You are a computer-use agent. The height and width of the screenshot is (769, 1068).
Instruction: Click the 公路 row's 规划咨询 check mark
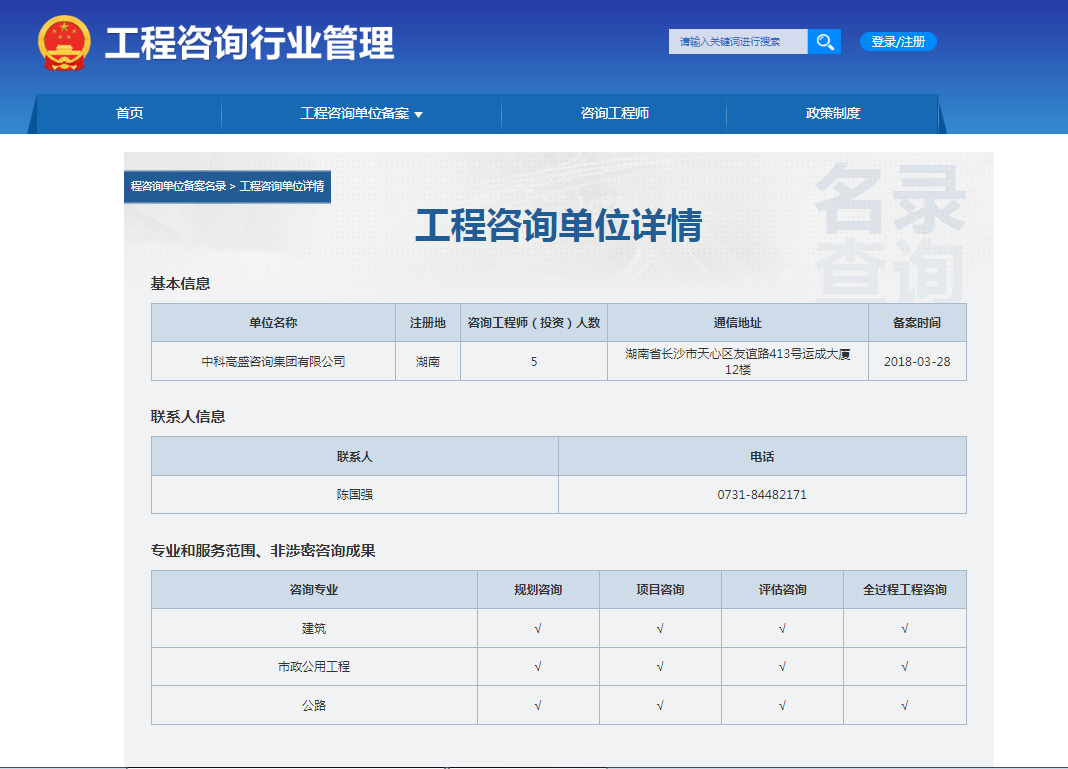[538, 706]
